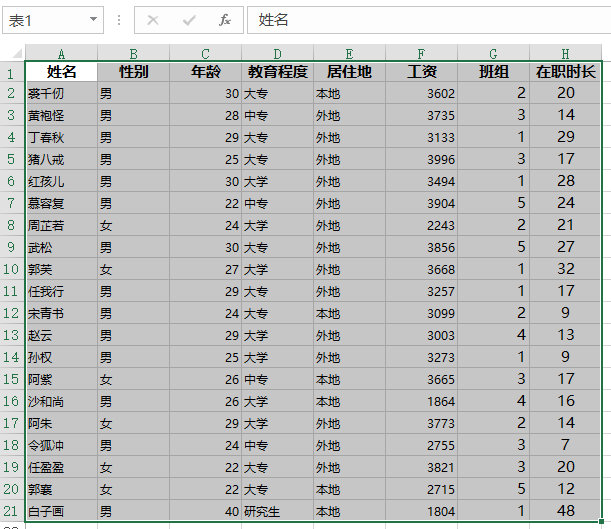The height and width of the screenshot is (529, 611).
Task: Click the cell containing 周芷若
Action: pos(61,225)
